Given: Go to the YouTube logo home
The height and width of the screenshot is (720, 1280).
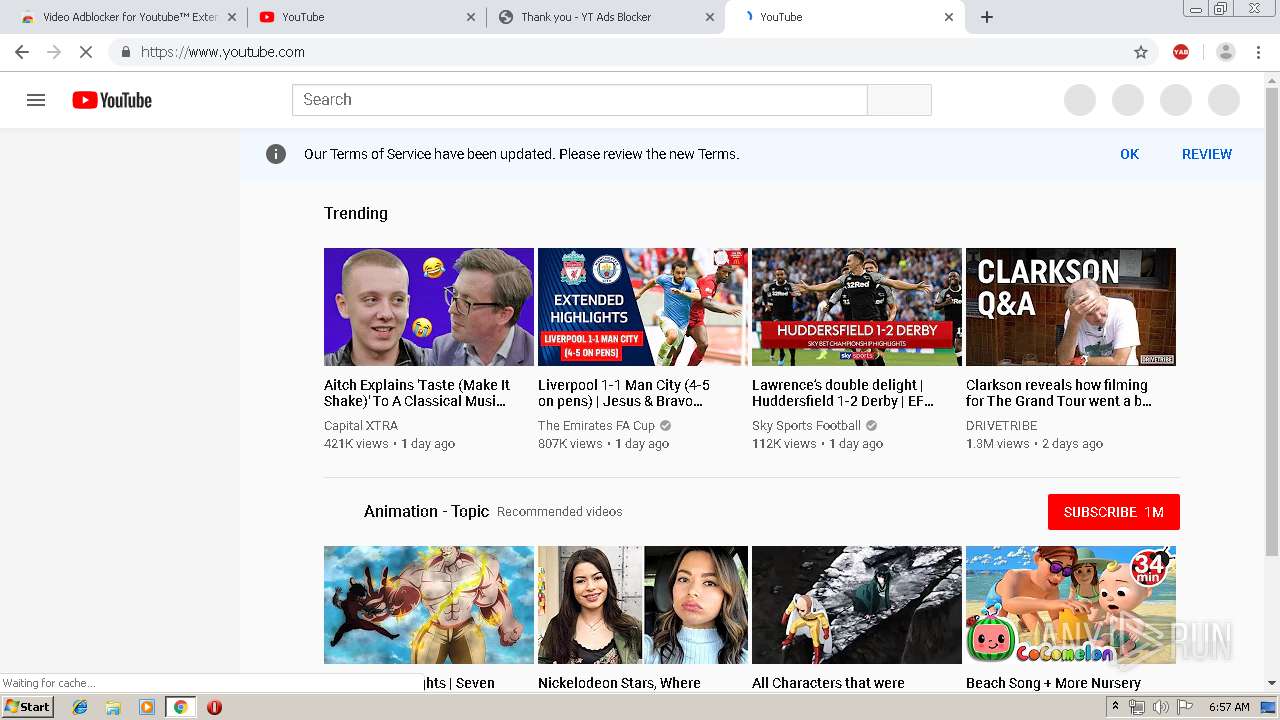Looking at the screenshot, I should 112,100.
